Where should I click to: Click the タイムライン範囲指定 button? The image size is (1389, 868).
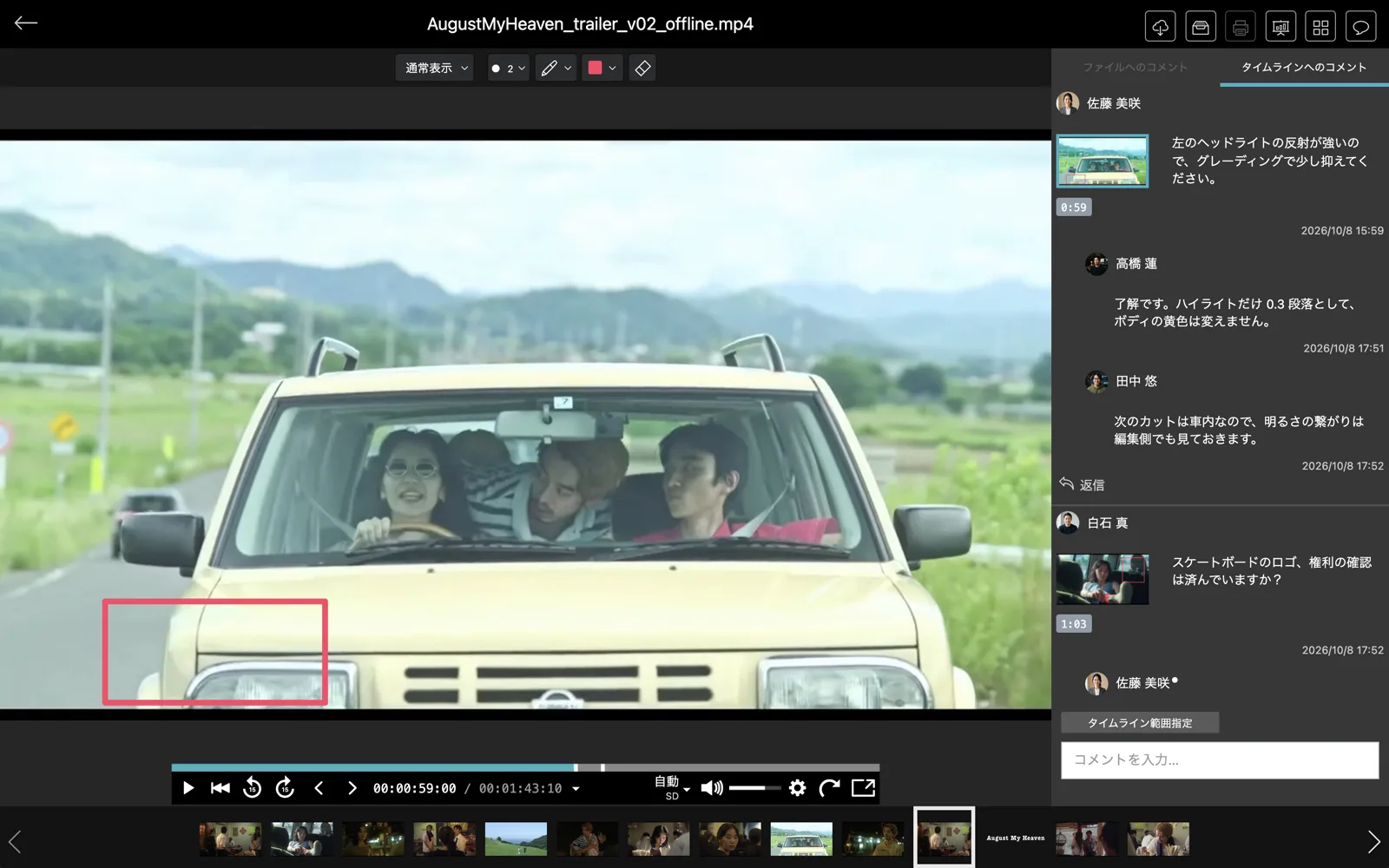pos(1140,722)
